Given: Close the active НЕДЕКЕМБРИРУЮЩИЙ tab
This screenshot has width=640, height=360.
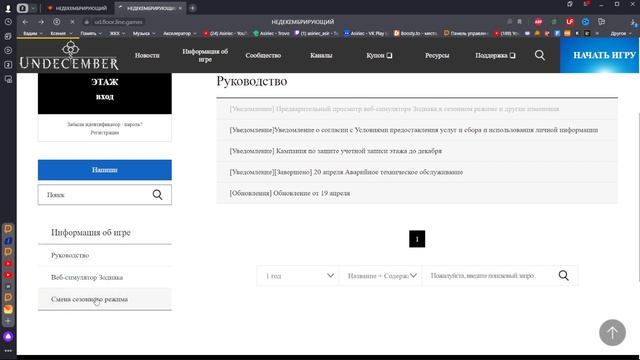Looking at the screenshot, I should [x=180, y=8].
